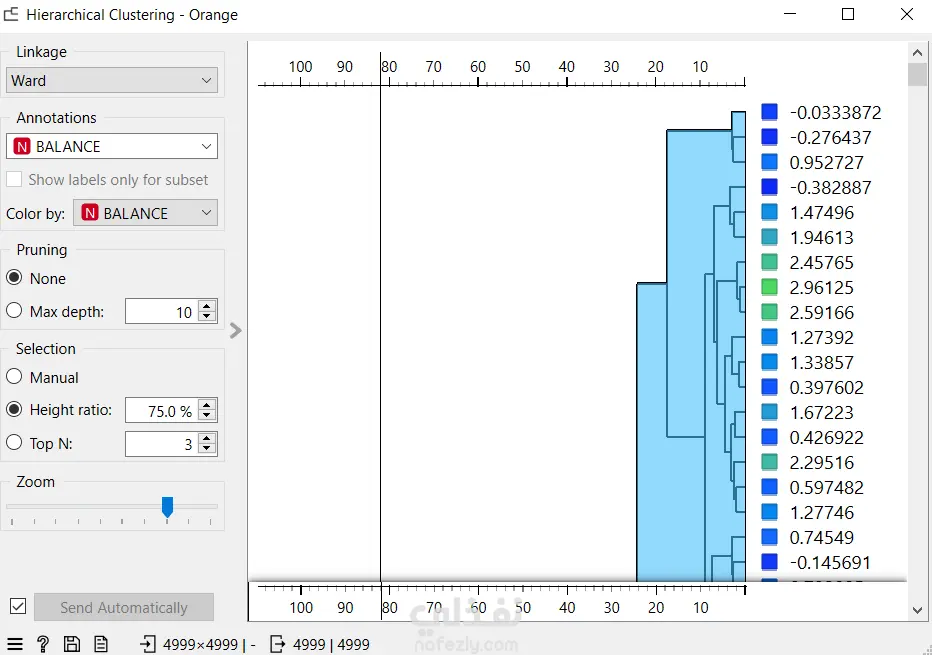Select the Max depth pruning option
Screen dimensions: 932x655
click(14, 311)
